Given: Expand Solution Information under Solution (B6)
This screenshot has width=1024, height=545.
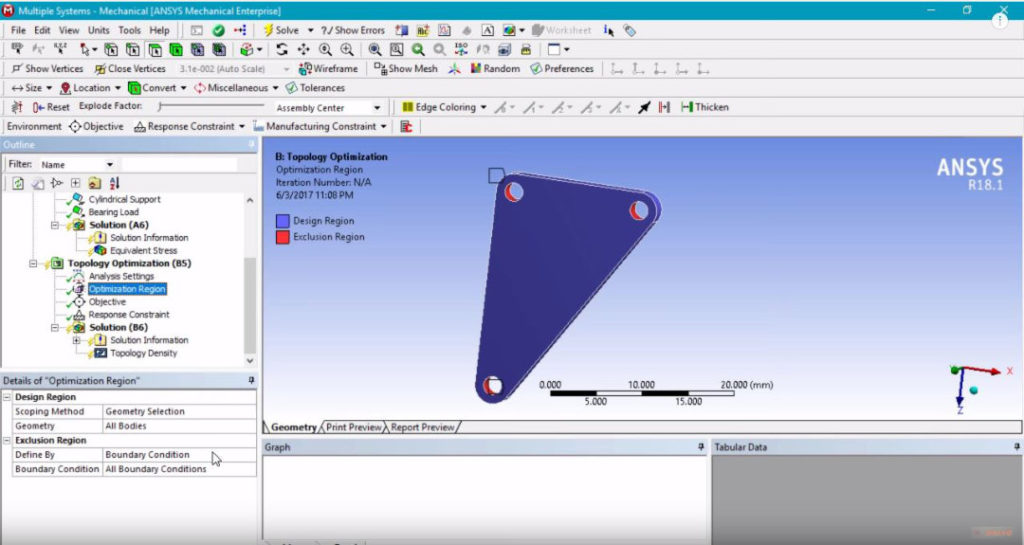Looking at the screenshot, I should point(76,340).
